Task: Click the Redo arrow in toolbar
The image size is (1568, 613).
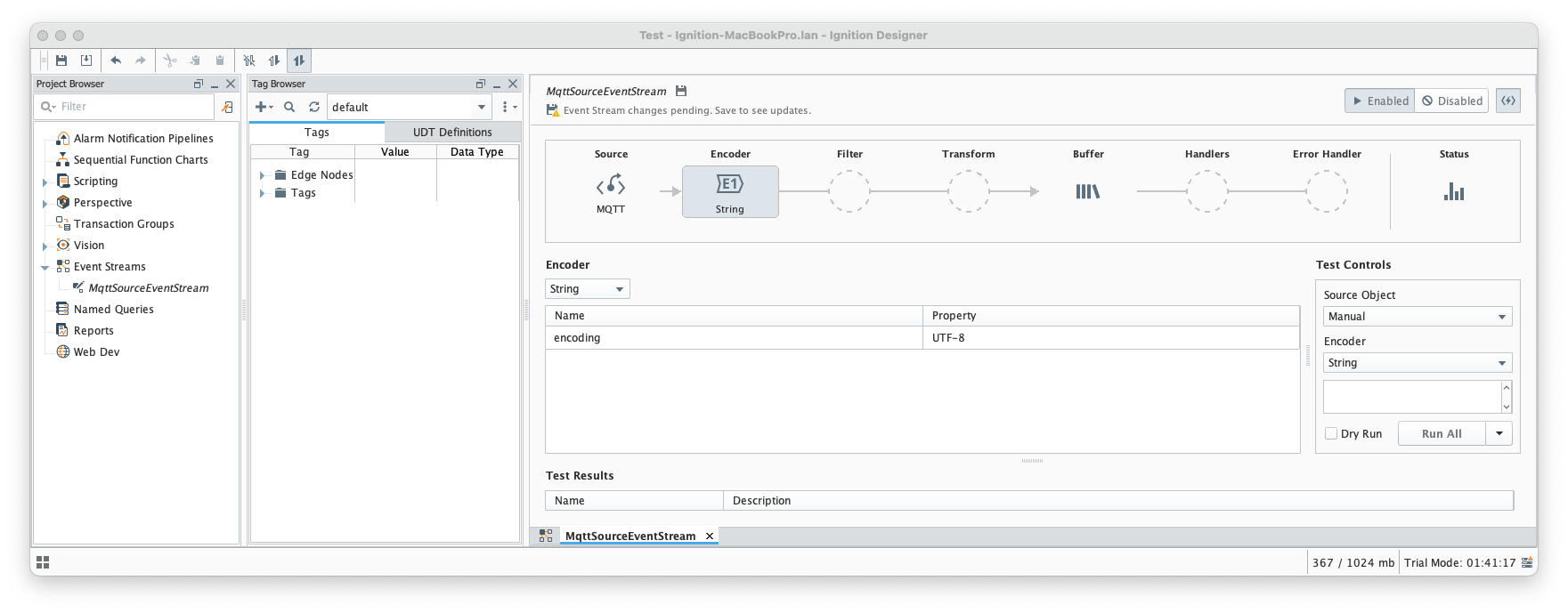Action: [x=141, y=60]
